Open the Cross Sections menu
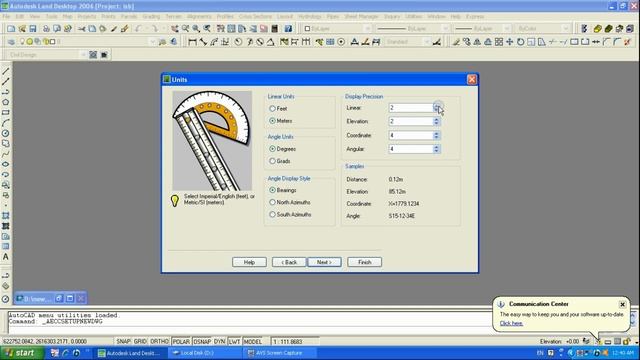Screen dimensions: 640x360 coord(255,17)
